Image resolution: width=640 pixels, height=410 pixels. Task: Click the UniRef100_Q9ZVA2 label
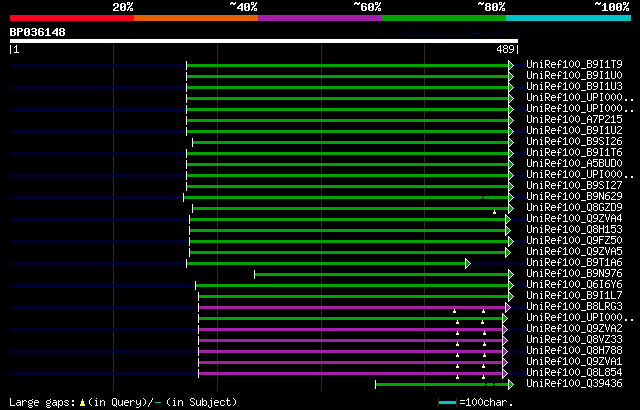click(574, 329)
